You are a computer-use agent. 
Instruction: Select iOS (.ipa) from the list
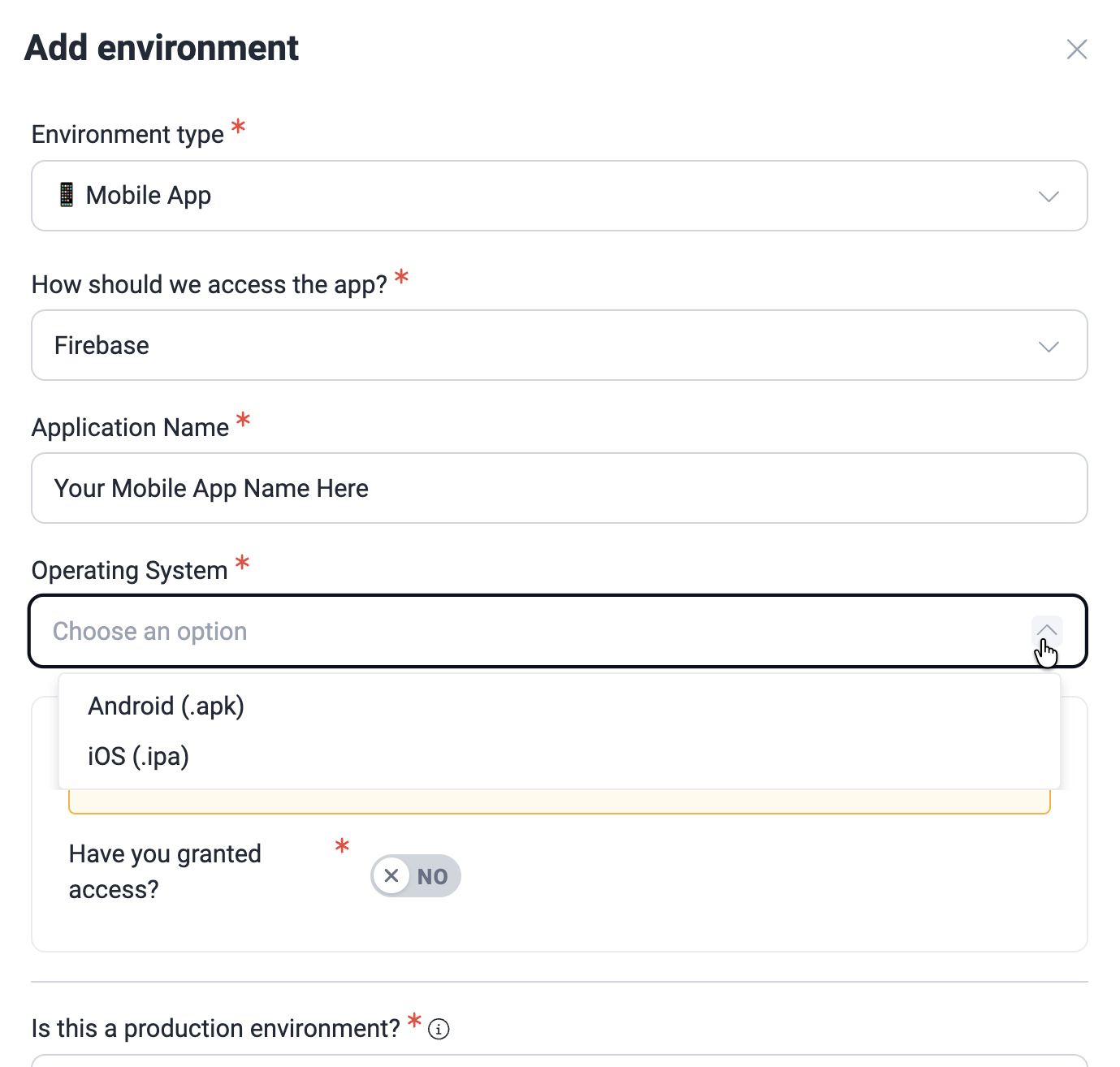click(x=138, y=756)
